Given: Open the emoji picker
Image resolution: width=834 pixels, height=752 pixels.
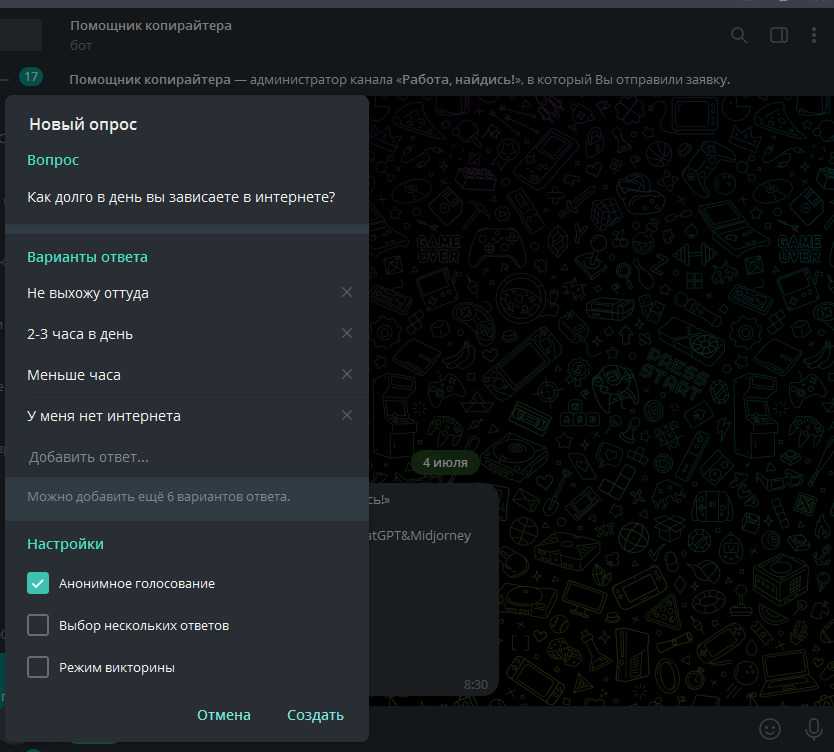Looking at the screenshot, I should (770, 728).
